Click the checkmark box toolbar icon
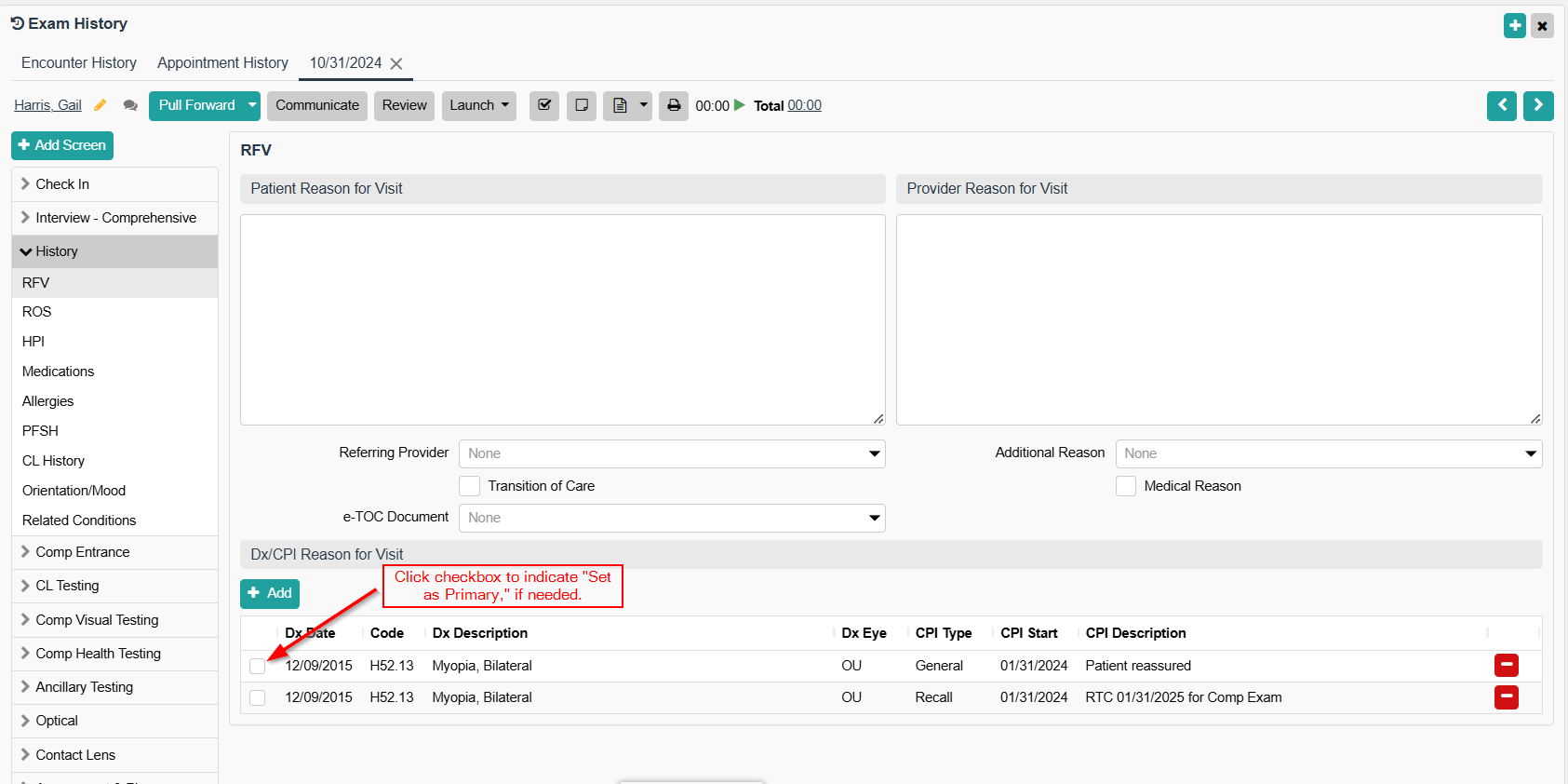 [544, 105]
